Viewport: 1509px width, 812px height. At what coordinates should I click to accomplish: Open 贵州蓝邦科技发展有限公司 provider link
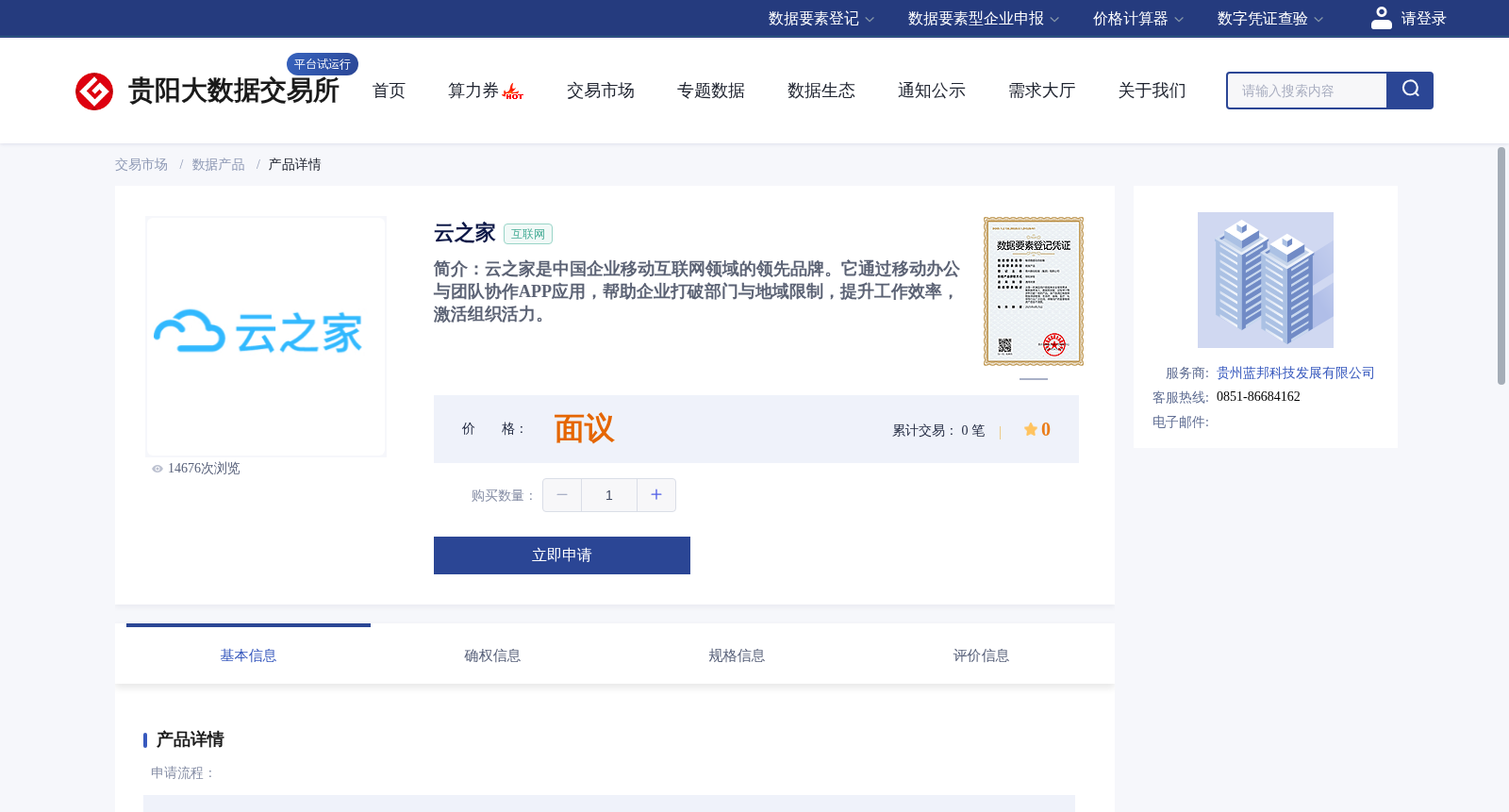pos(1295,373)
